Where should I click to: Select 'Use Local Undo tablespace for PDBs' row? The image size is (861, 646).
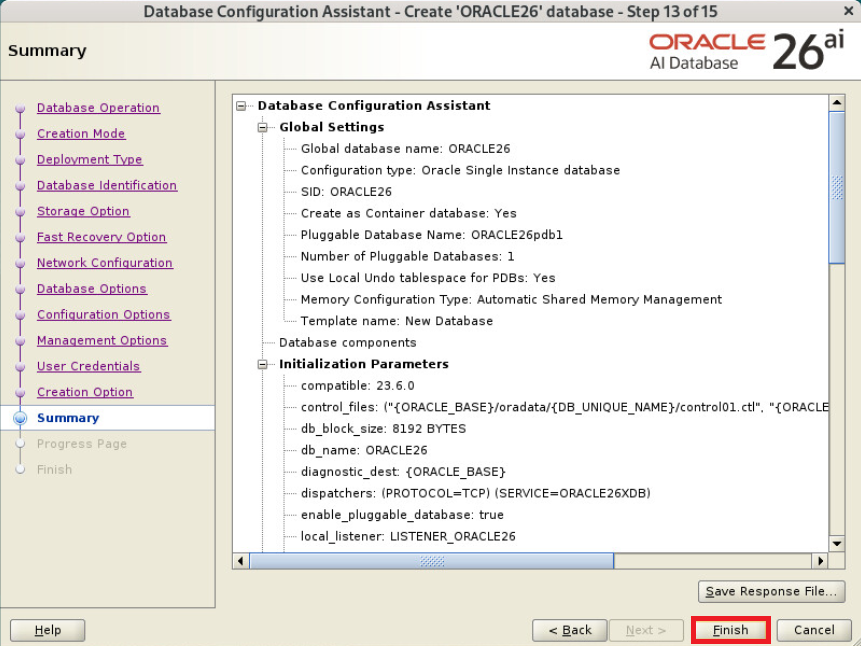(428, 278)
